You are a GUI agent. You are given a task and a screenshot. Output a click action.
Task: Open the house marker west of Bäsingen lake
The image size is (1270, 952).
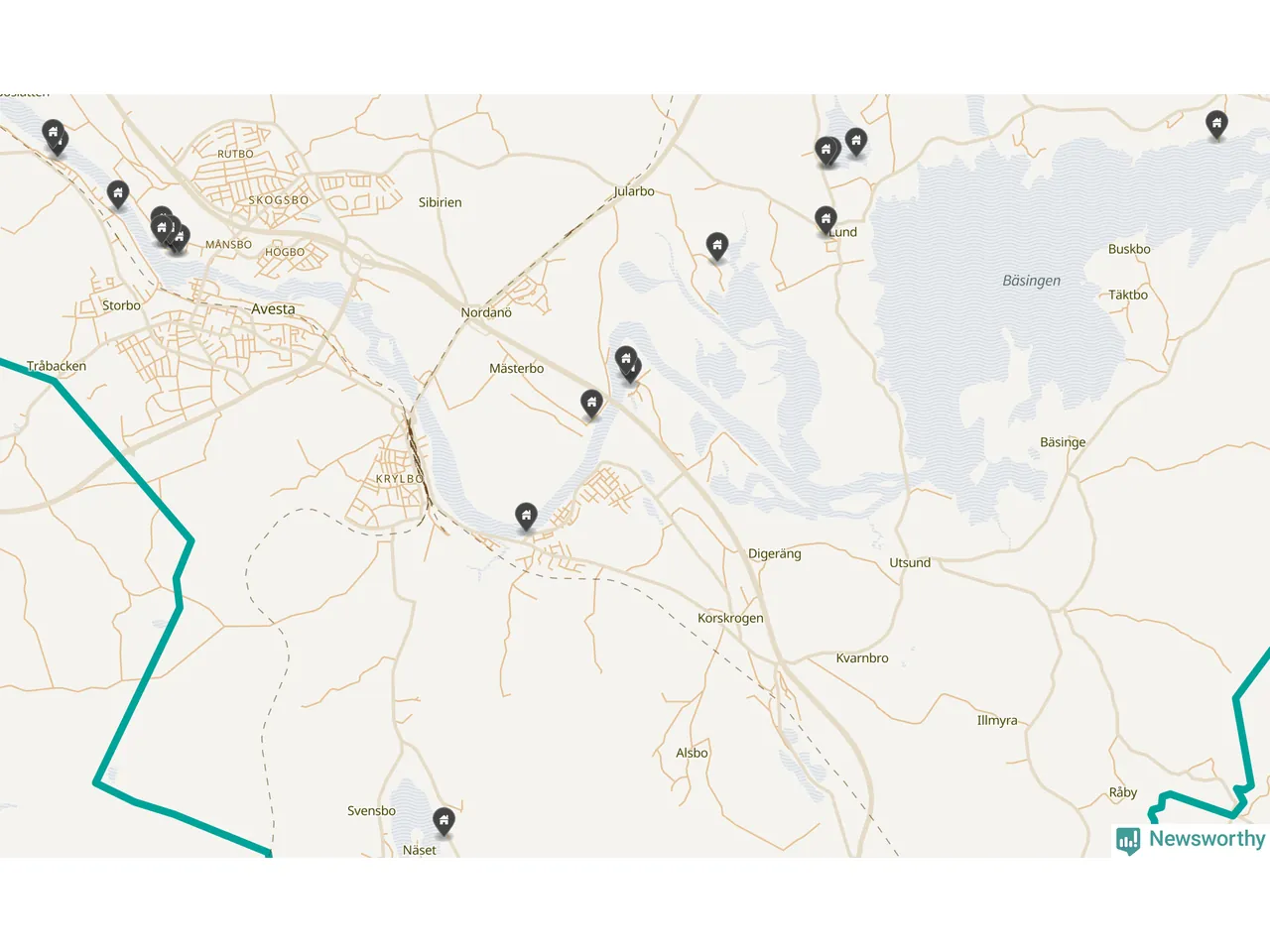pos(717,246)
